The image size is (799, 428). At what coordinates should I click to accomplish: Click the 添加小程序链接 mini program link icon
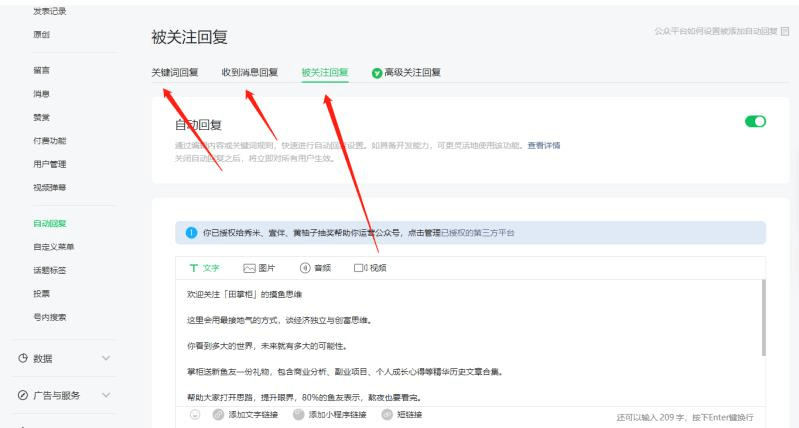298,416
